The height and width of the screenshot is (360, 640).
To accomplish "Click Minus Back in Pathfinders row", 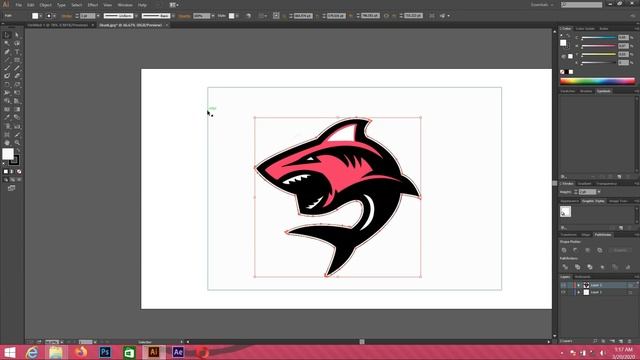I will click(x=628, y=267).
